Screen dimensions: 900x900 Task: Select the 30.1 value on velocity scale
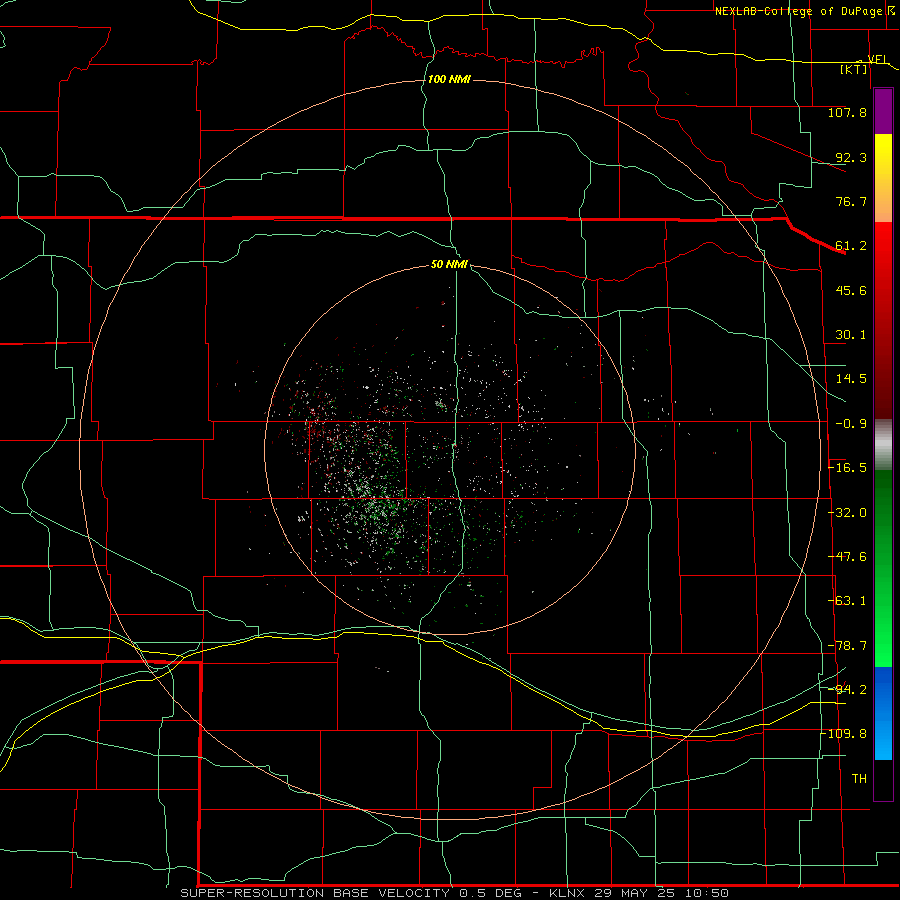(851, 335)
